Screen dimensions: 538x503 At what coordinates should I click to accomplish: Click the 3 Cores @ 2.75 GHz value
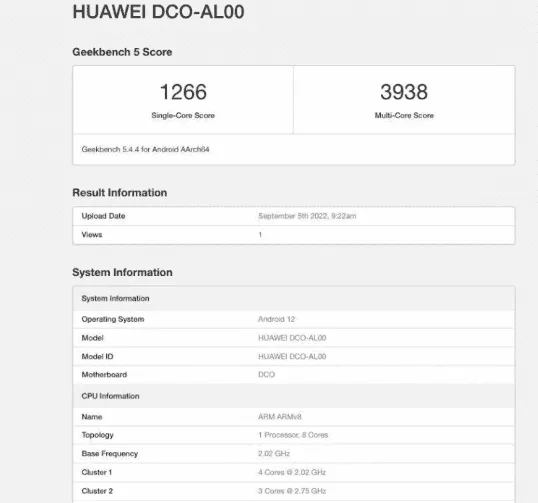(292, 491)
